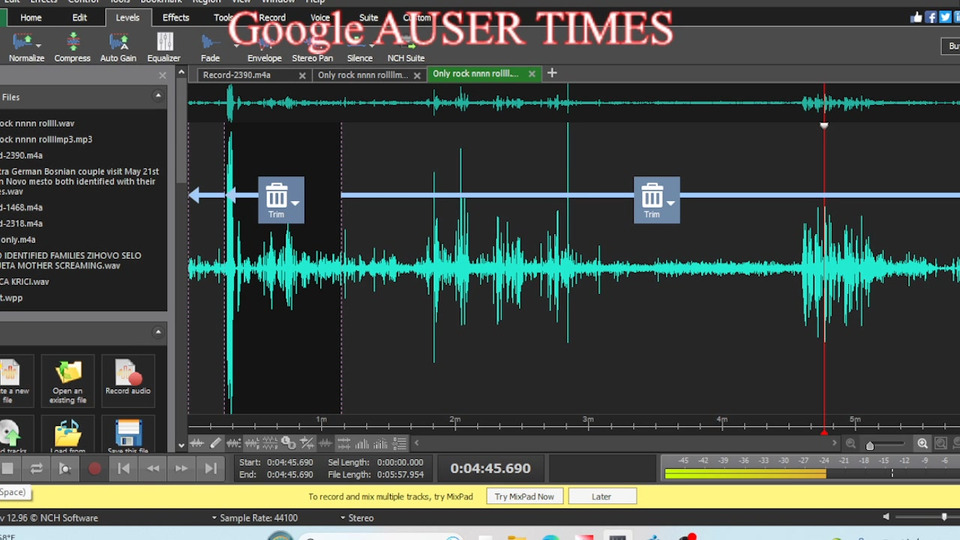Select file 'd-1468.m4a' in Files list
This screenshot has width=960, height=540.
tap(21, 208)
